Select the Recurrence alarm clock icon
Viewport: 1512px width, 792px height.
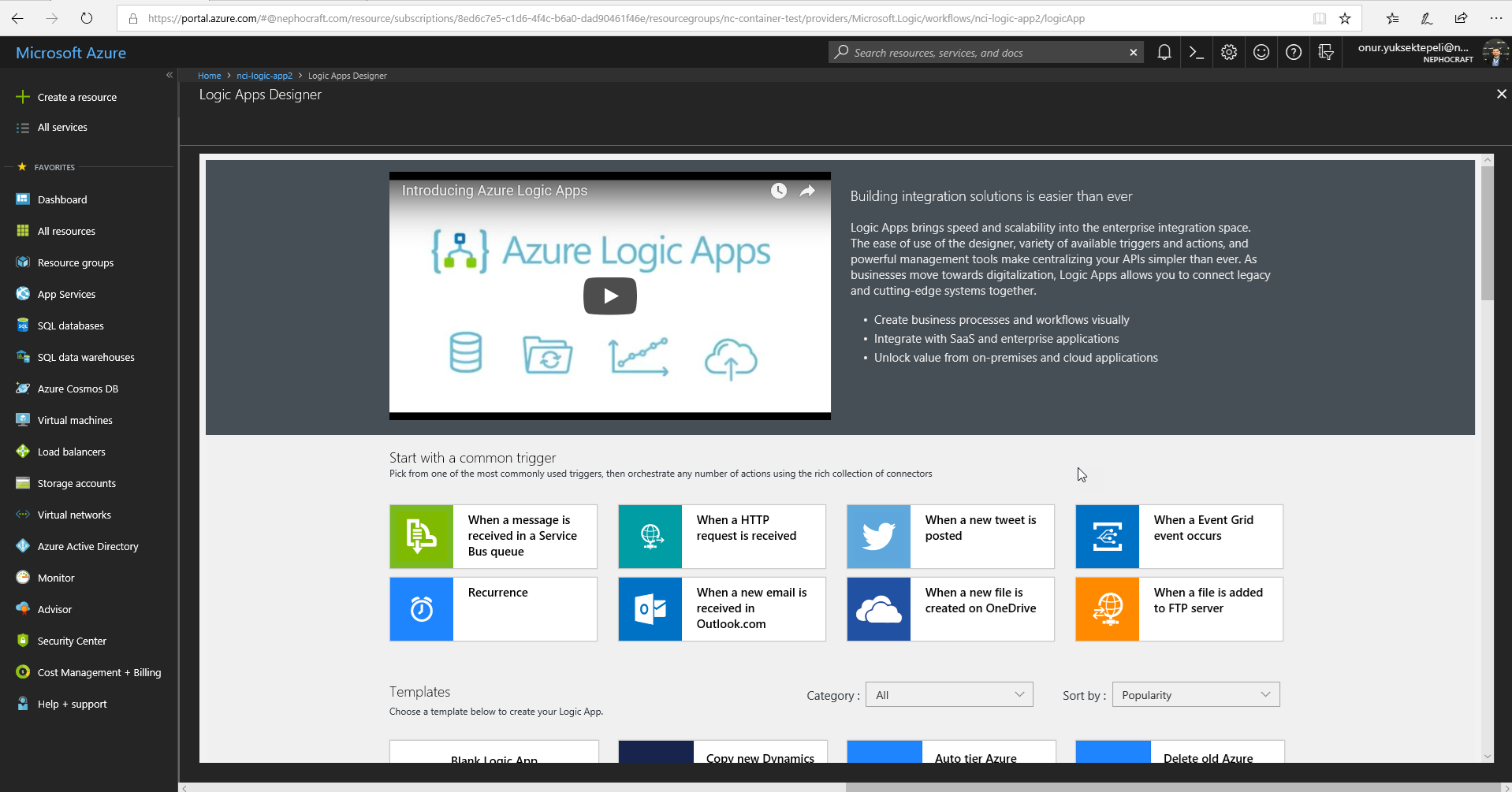pyautogui.click(x=422, y=609)
